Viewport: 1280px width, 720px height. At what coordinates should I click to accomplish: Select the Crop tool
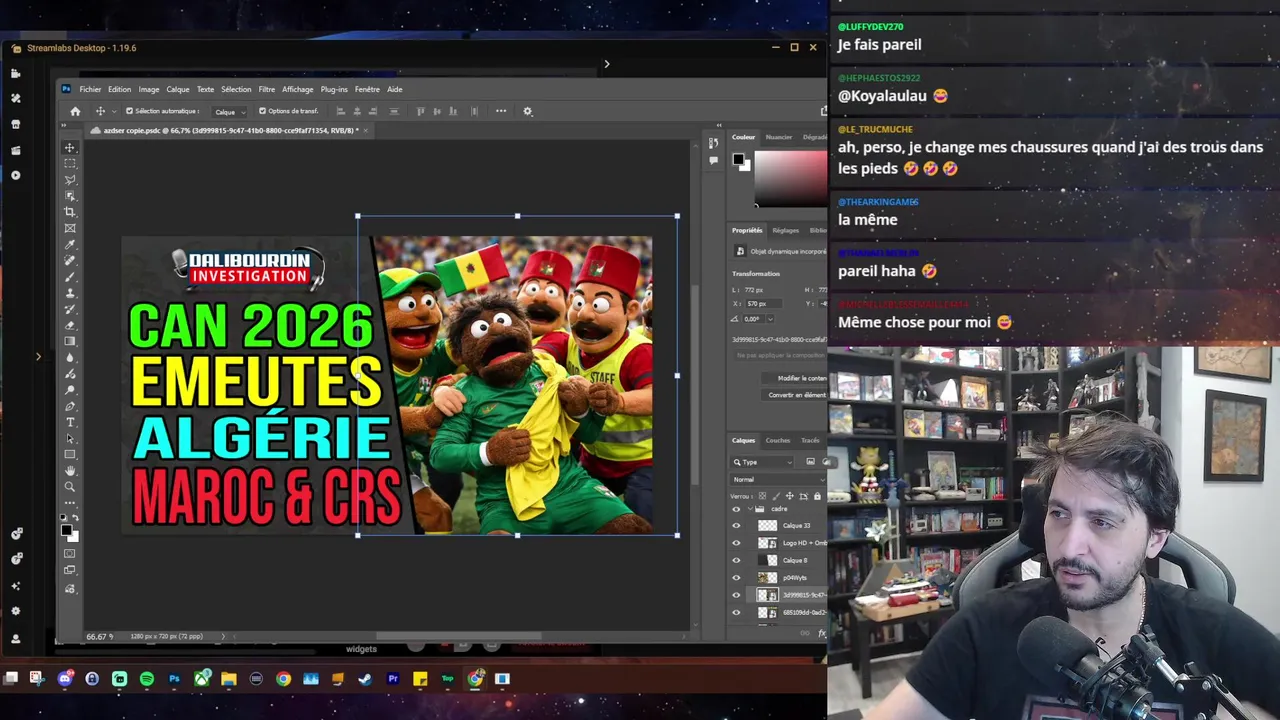coord(70,212)
